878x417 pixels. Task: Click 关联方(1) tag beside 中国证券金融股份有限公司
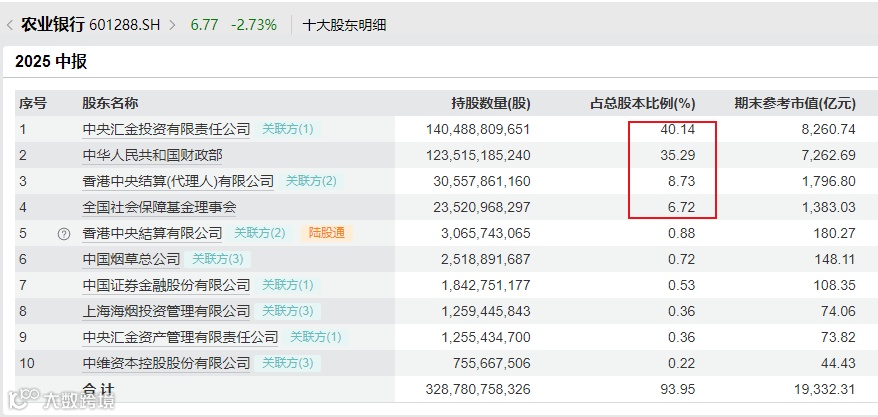(x=288, y=285)
